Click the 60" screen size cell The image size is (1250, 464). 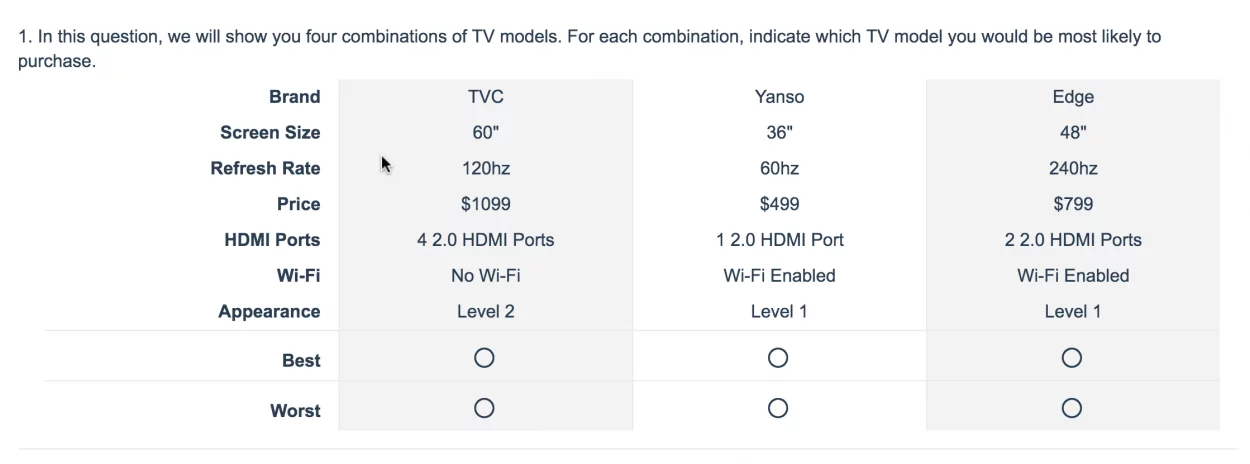[x=485, y=133]
